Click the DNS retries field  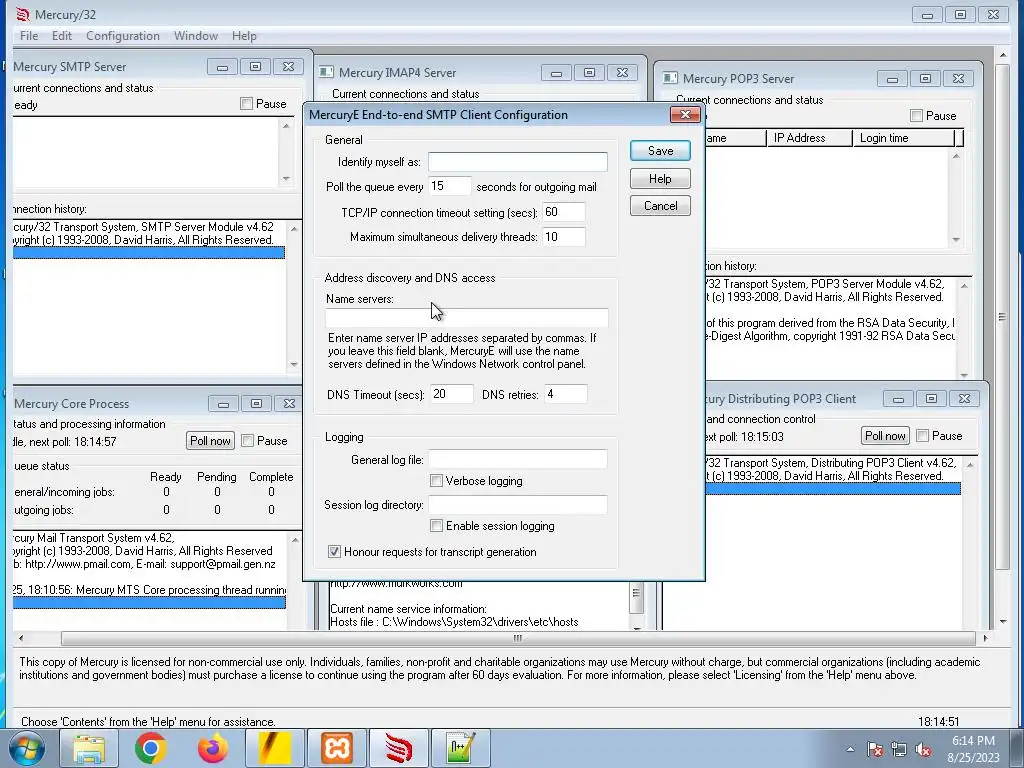(x=566, y=394)
